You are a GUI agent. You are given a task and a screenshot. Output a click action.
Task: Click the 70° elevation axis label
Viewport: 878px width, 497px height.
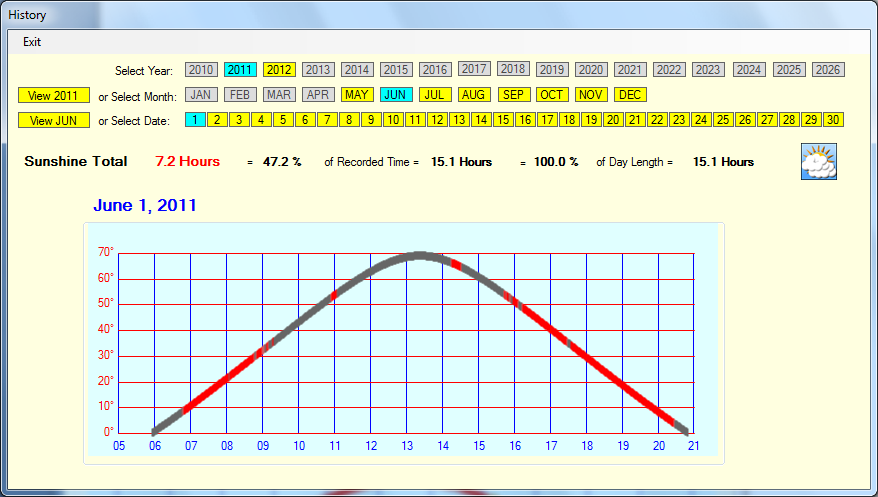click(106, 252)
